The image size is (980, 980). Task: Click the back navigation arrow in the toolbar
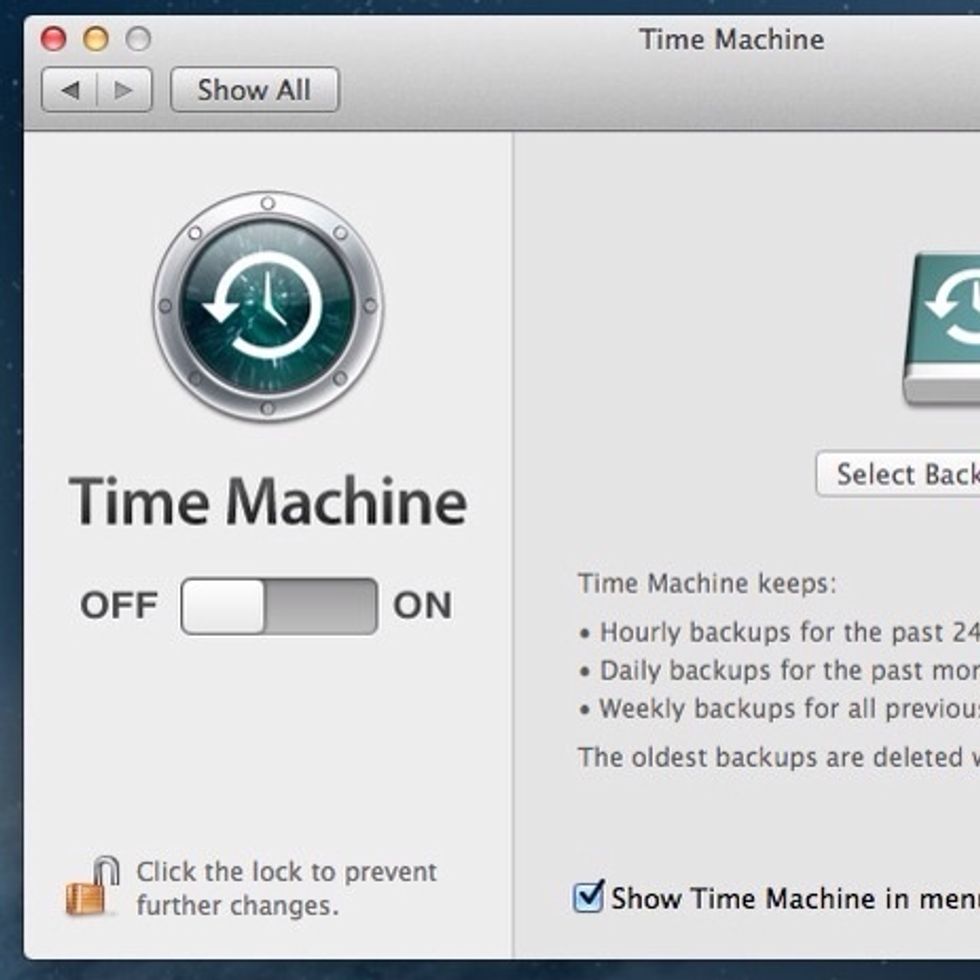coord(68,90)
